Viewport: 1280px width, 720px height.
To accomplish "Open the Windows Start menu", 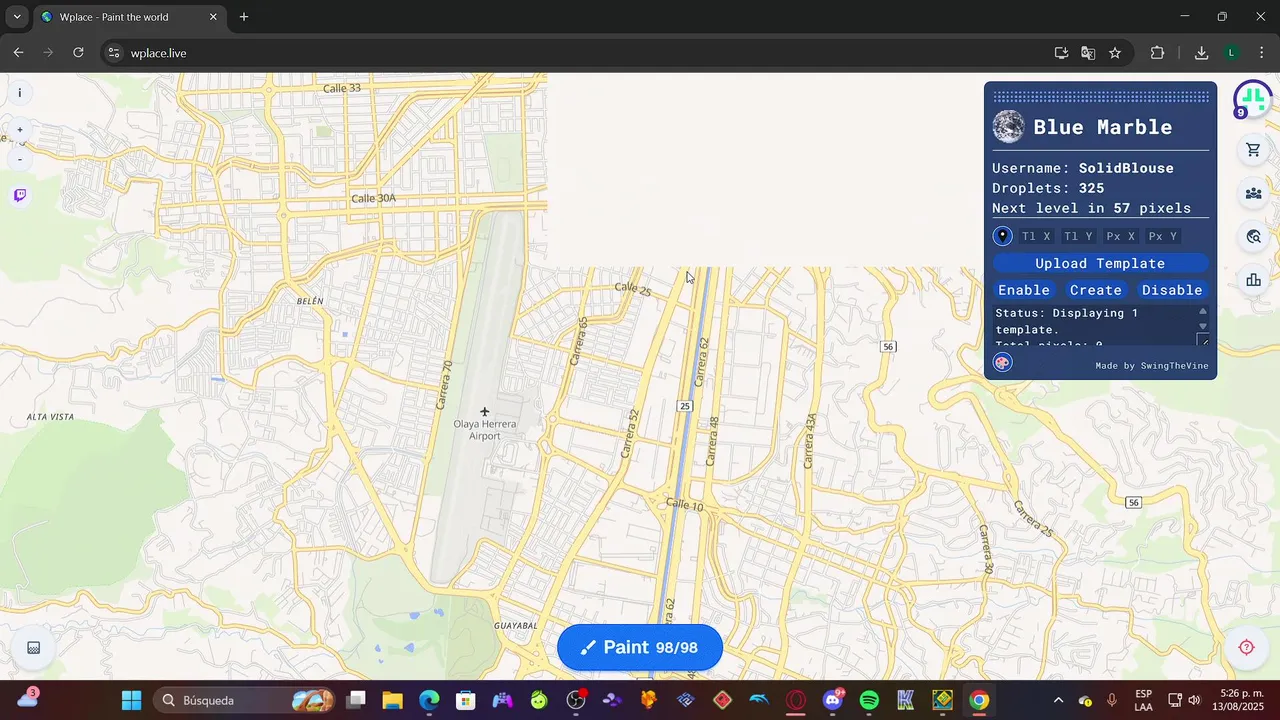I will click(x=131, y=700).
